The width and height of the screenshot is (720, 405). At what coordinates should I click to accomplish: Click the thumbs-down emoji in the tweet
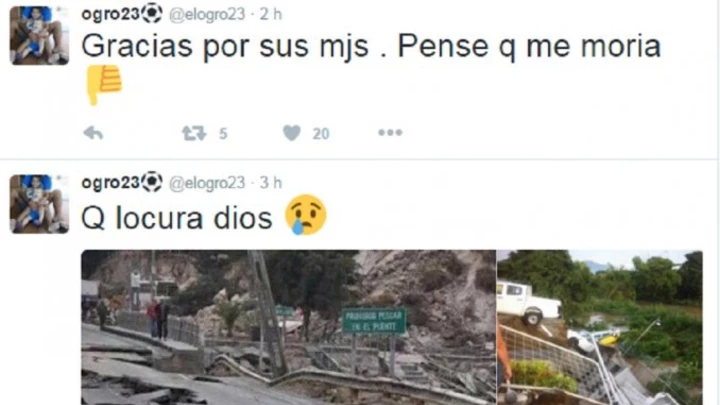104,85
